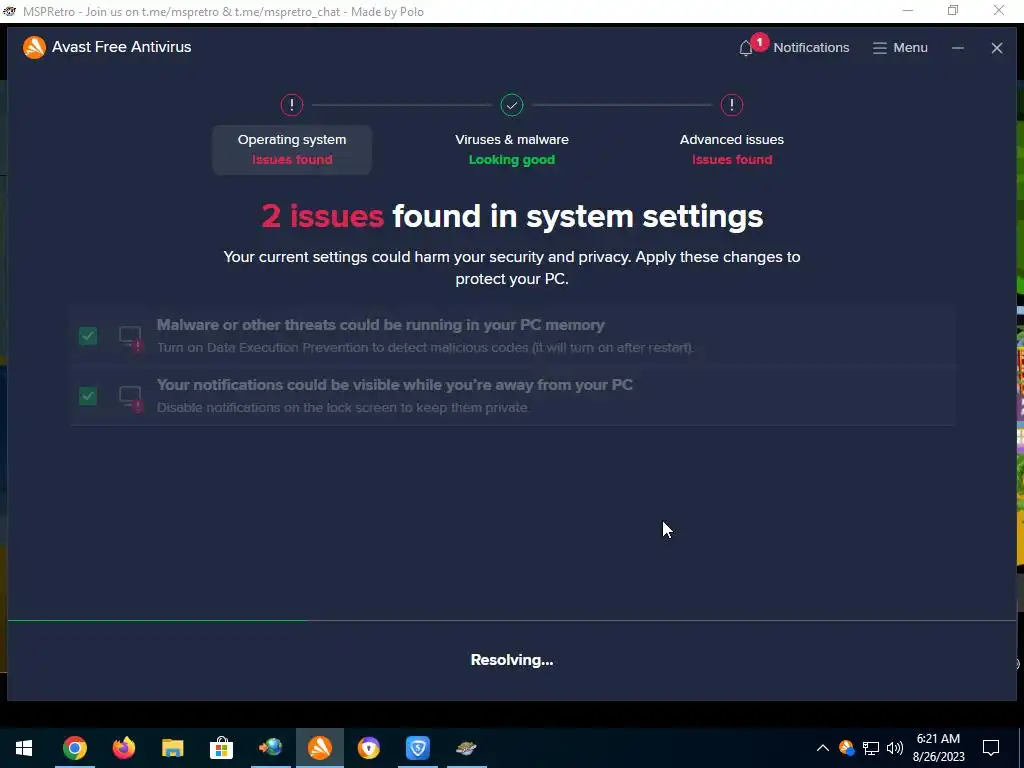The image size is (1024, 768).
Task: Click the monitor icon beside Malware threats issue
Action: [131, 338]
